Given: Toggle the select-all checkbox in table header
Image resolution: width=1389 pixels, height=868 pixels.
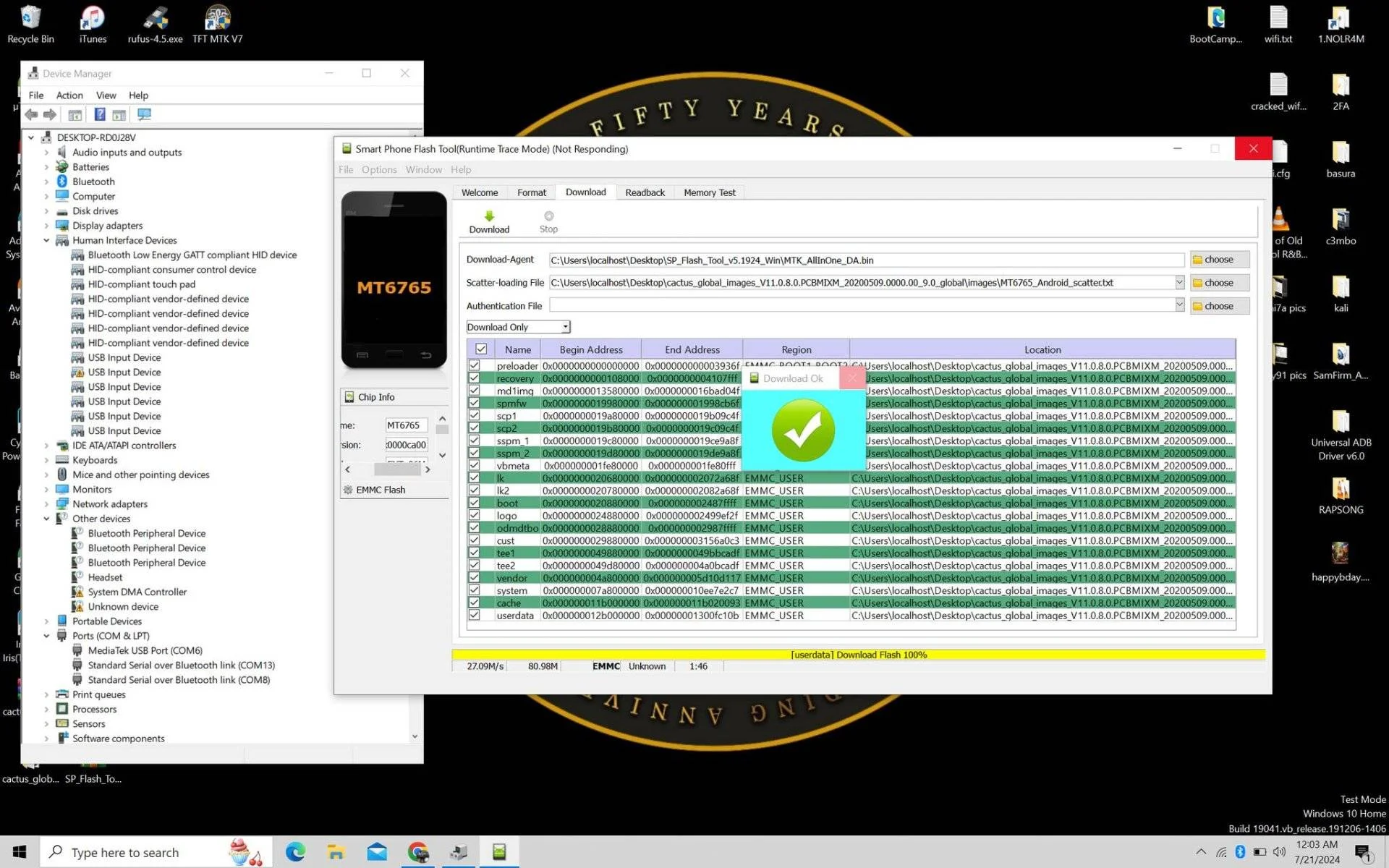Looking at the screenshot, I should [481, 349].
